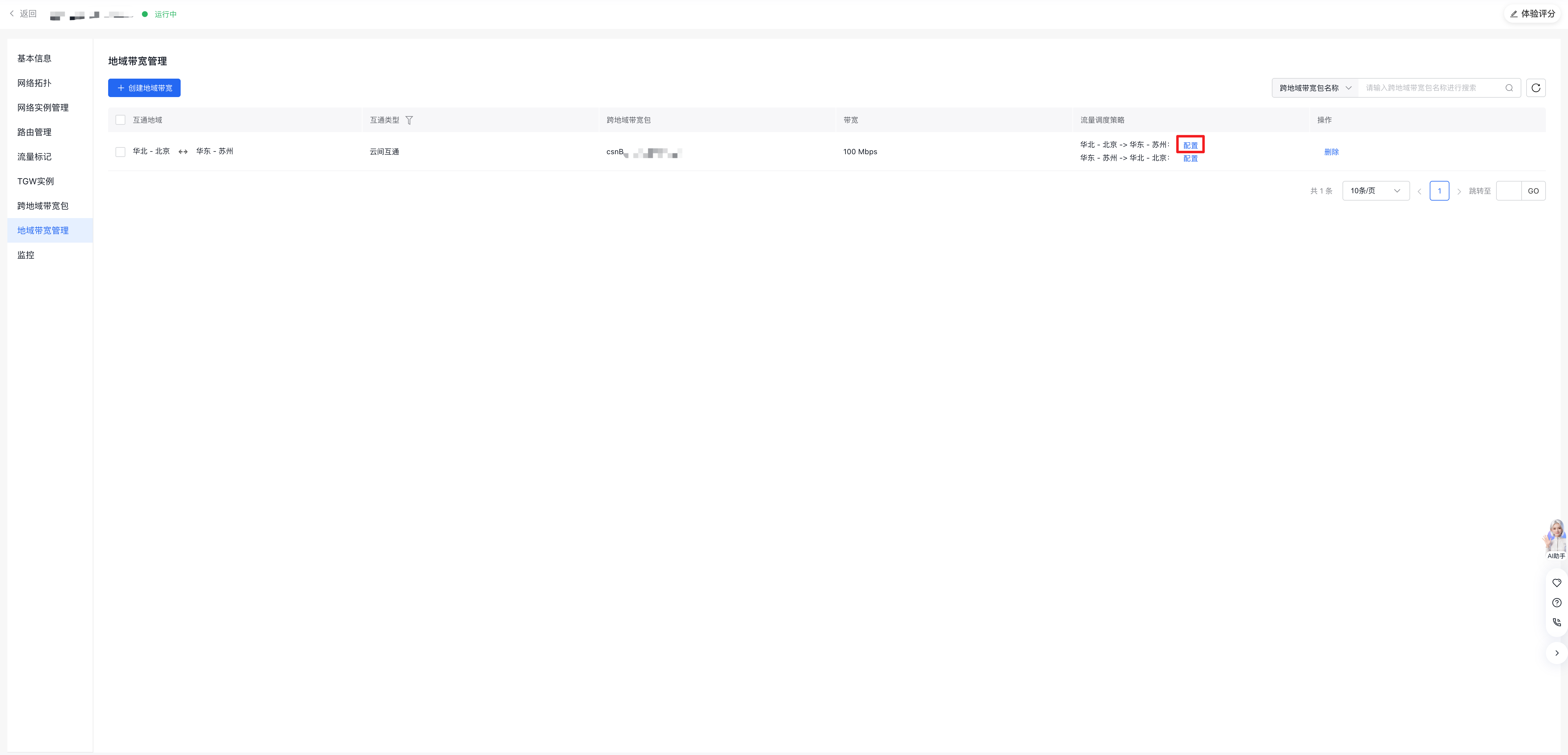Toggle the select-all checkbox in table header
This screenshot has height=755, width=1568.
(x=120, y=120)
